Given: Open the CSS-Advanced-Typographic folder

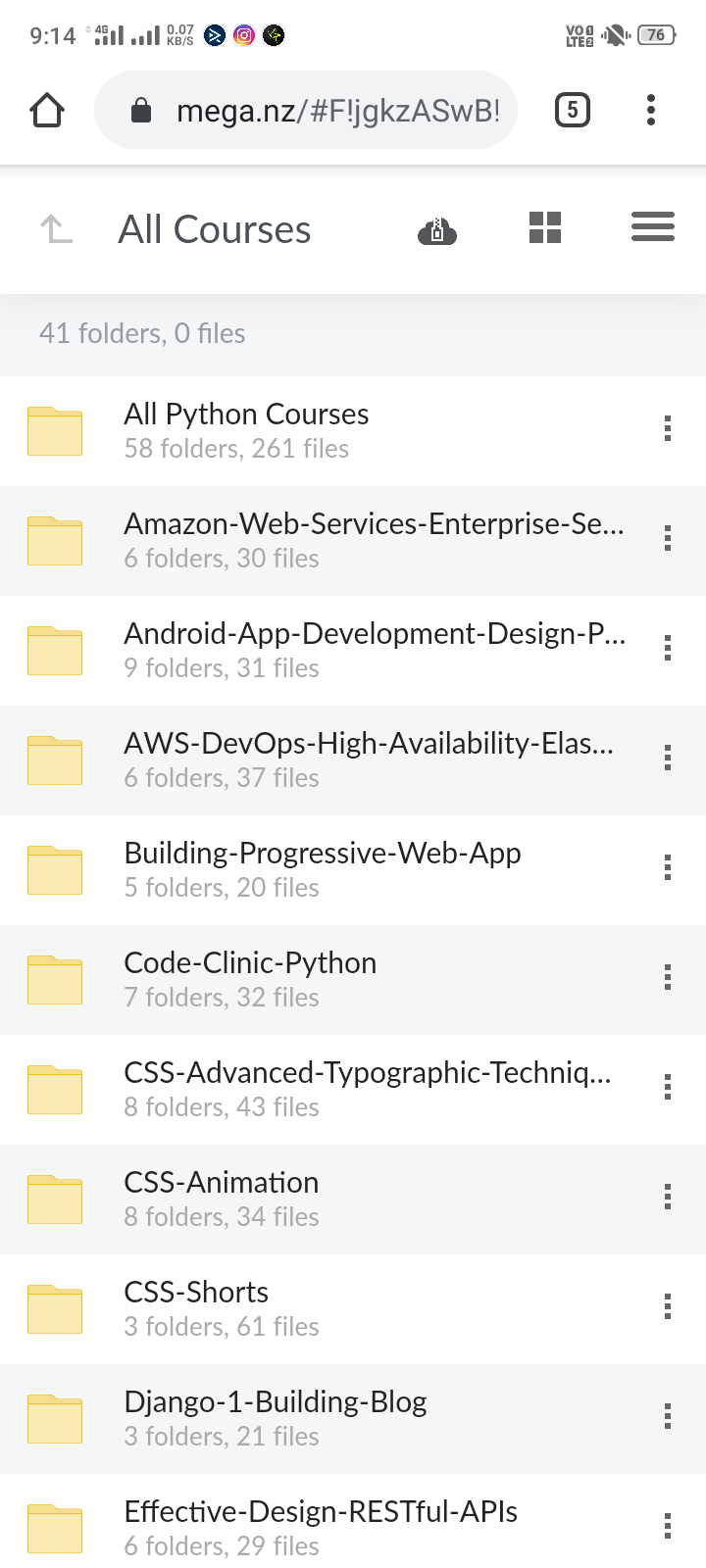Looking at the screenshot, I should pos(368,1073).
